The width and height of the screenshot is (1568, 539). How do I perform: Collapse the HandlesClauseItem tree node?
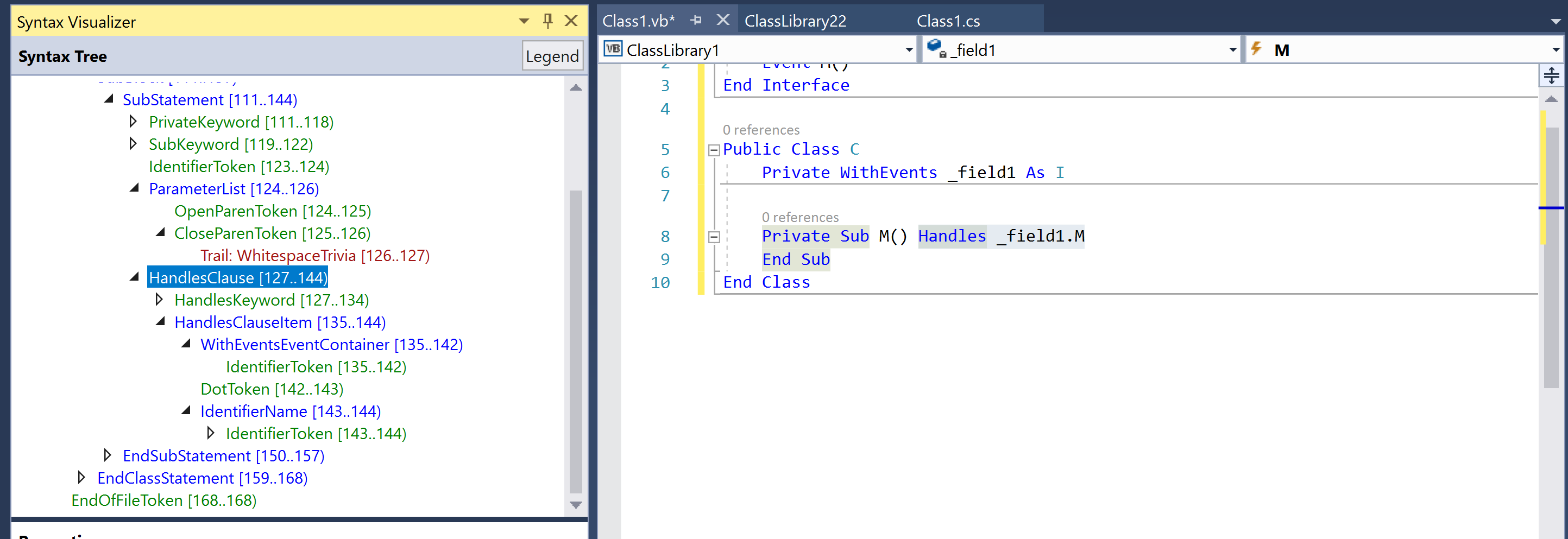pos(160,321)
